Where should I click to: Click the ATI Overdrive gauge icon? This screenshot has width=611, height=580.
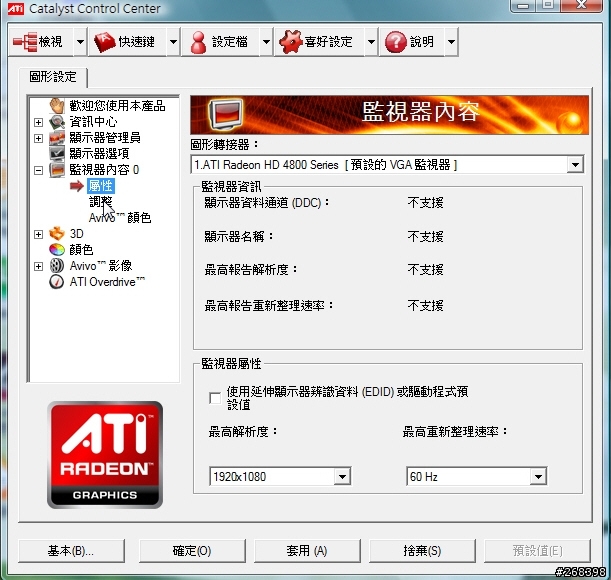point(57,282)
